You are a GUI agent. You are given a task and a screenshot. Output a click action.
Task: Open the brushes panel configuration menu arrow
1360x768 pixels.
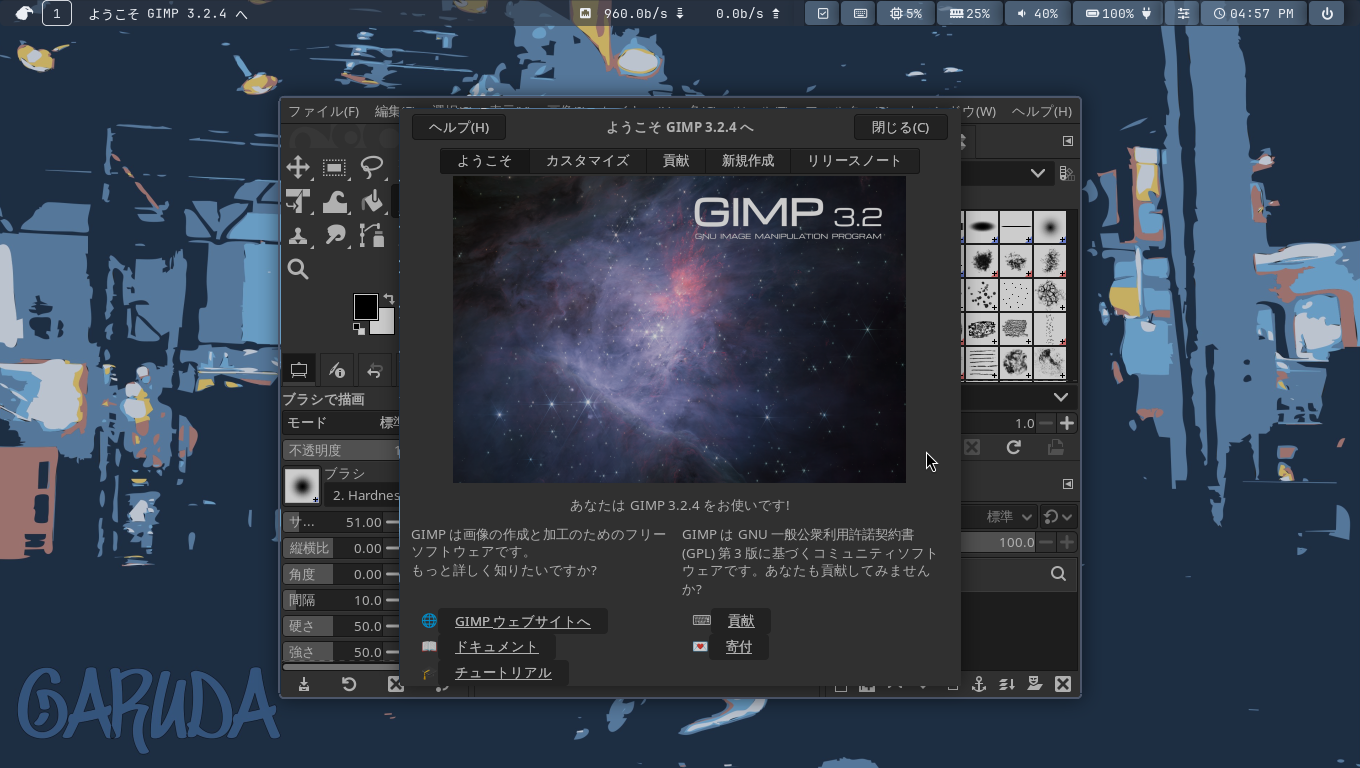click(1068, 141)
